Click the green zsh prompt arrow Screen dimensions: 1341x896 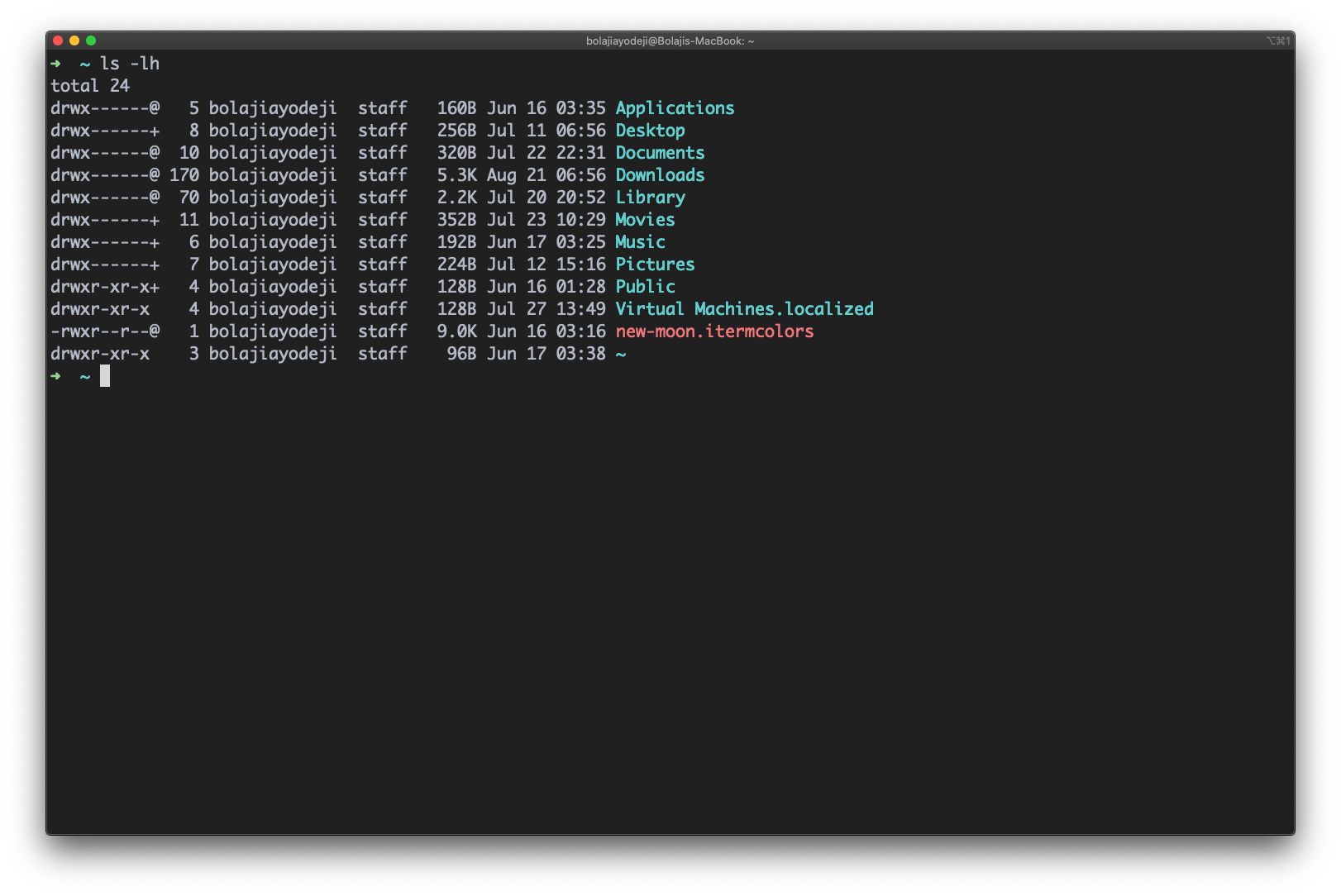pyautogui.click(x=55, y=64)
